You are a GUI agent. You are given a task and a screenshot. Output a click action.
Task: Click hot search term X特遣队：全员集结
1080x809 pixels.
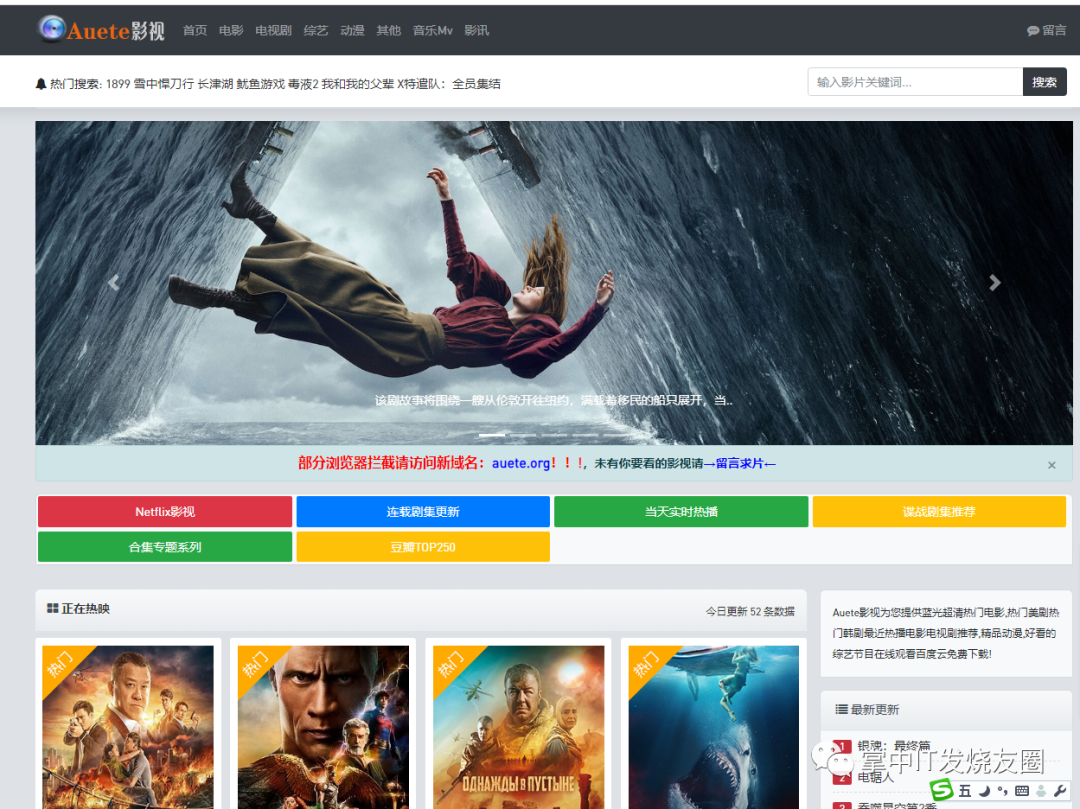[x=449, y=84]
